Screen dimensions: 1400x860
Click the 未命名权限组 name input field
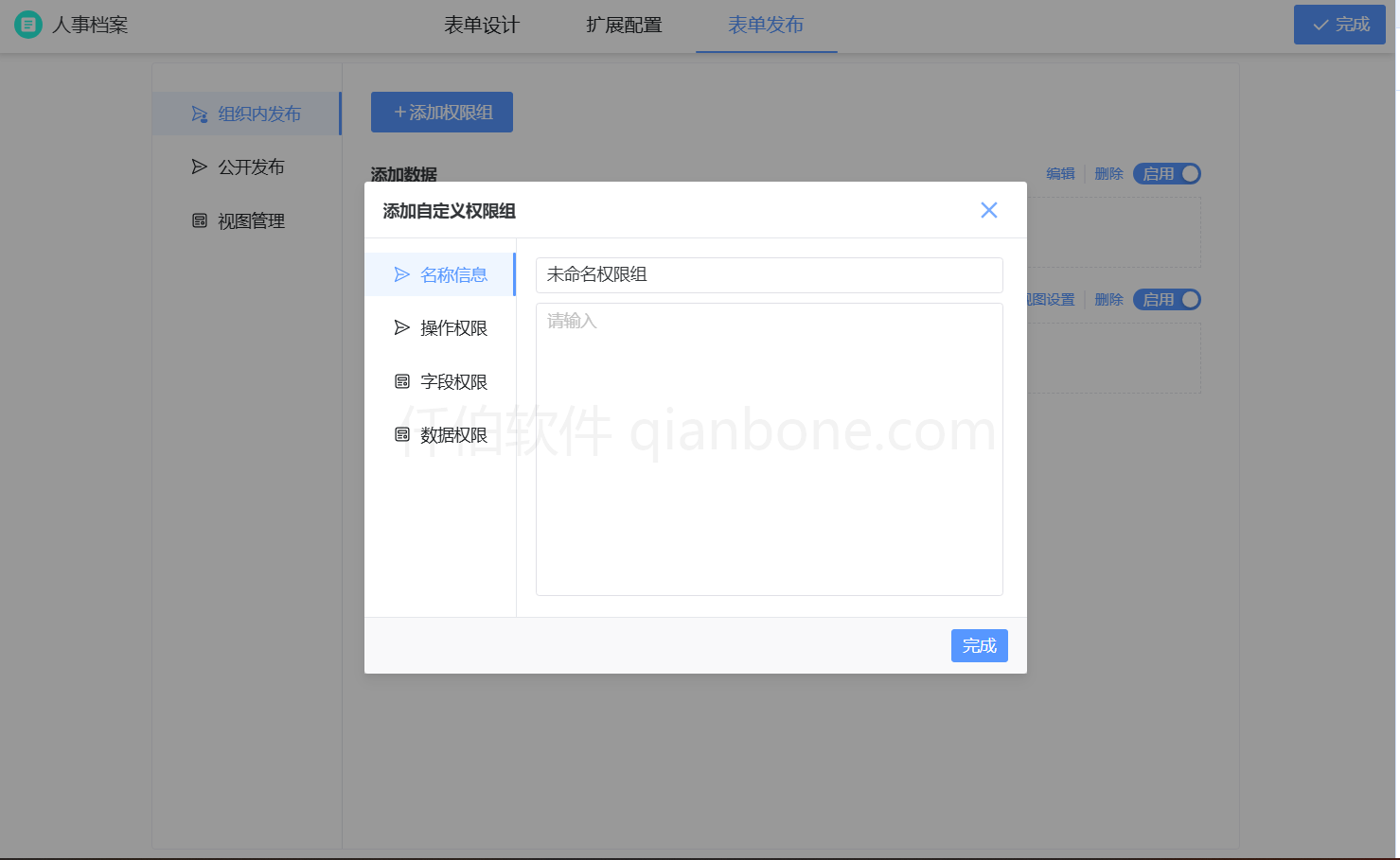coord(769,274)
